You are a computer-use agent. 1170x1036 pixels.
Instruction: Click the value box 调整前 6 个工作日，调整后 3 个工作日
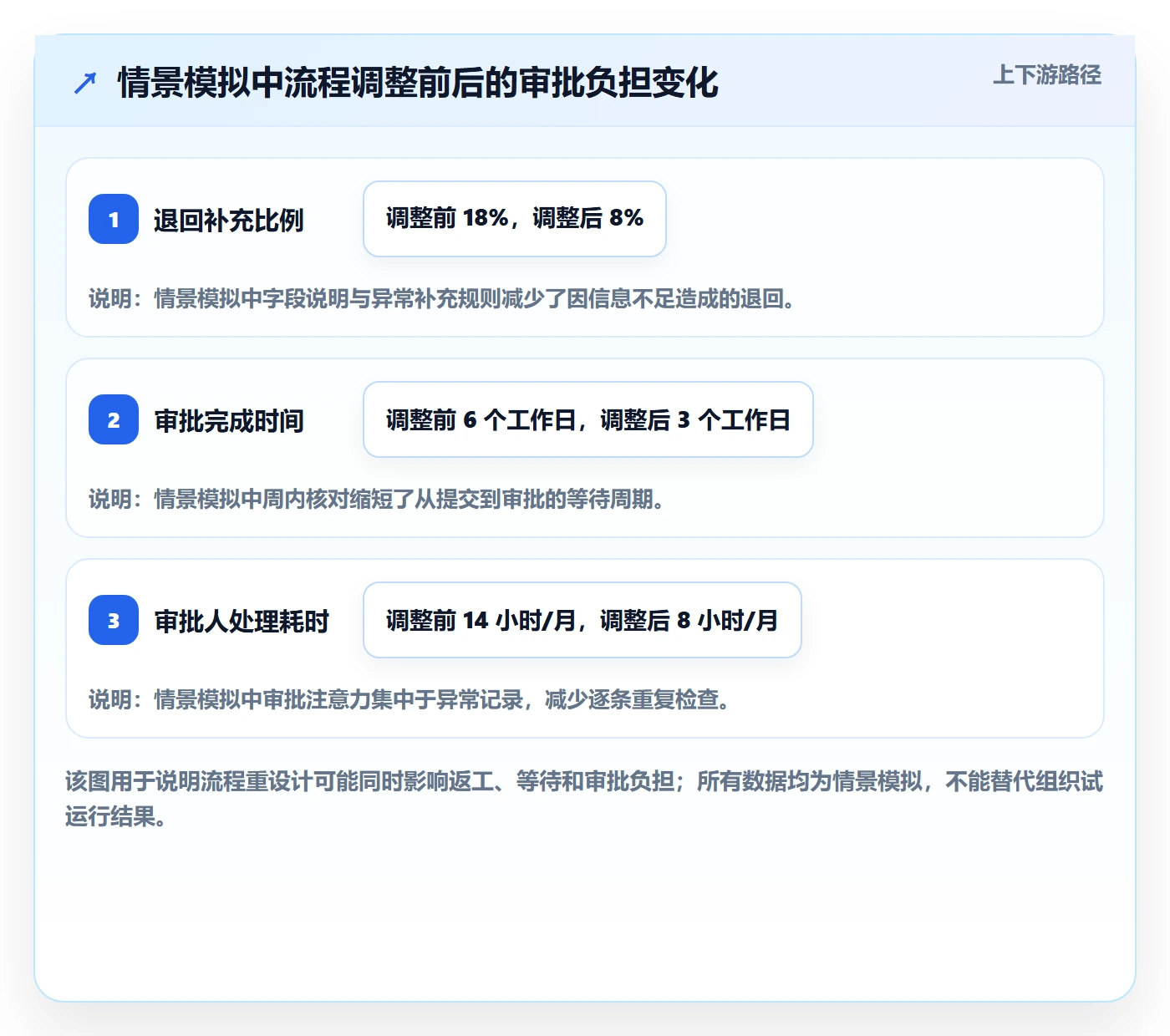(588, 419)
